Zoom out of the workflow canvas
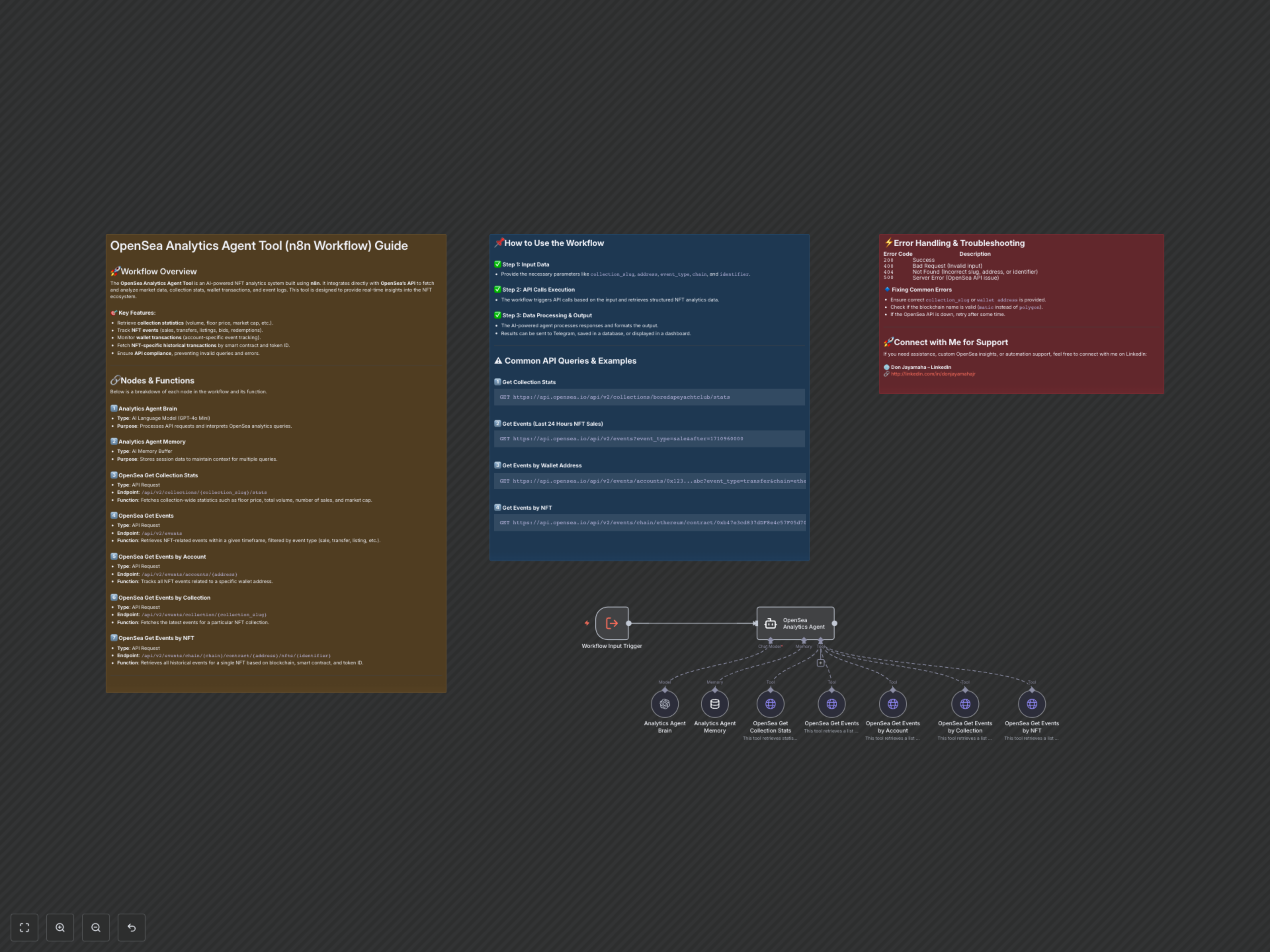 coord(96,927)
